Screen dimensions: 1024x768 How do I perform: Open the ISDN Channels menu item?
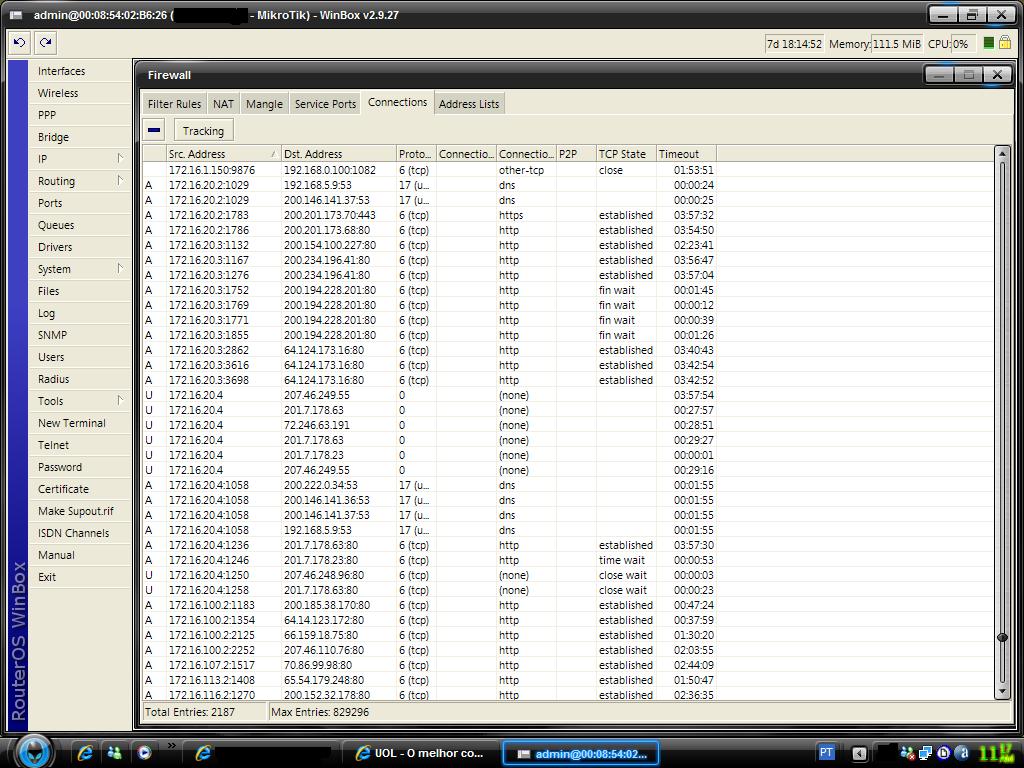pos(80,533)
